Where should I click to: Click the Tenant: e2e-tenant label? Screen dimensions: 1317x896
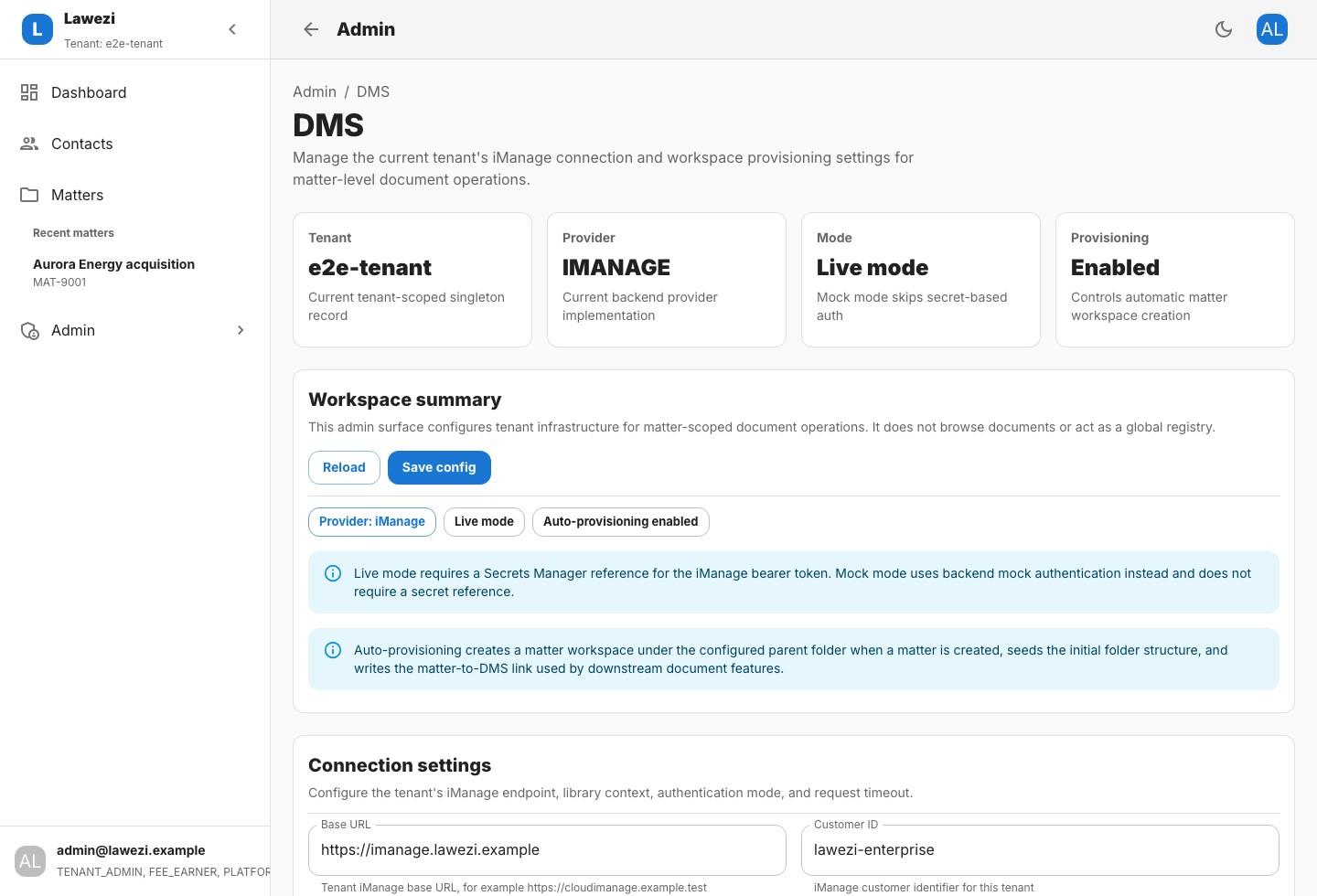(x=113, y=43)
